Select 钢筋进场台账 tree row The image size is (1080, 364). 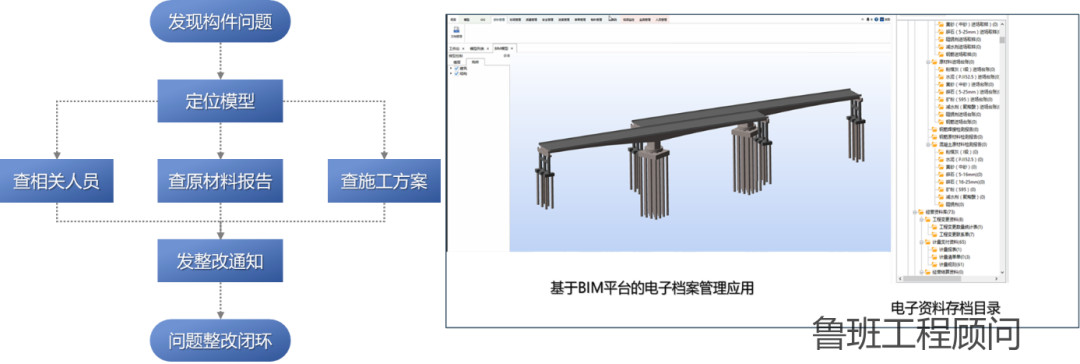(957, 121)
